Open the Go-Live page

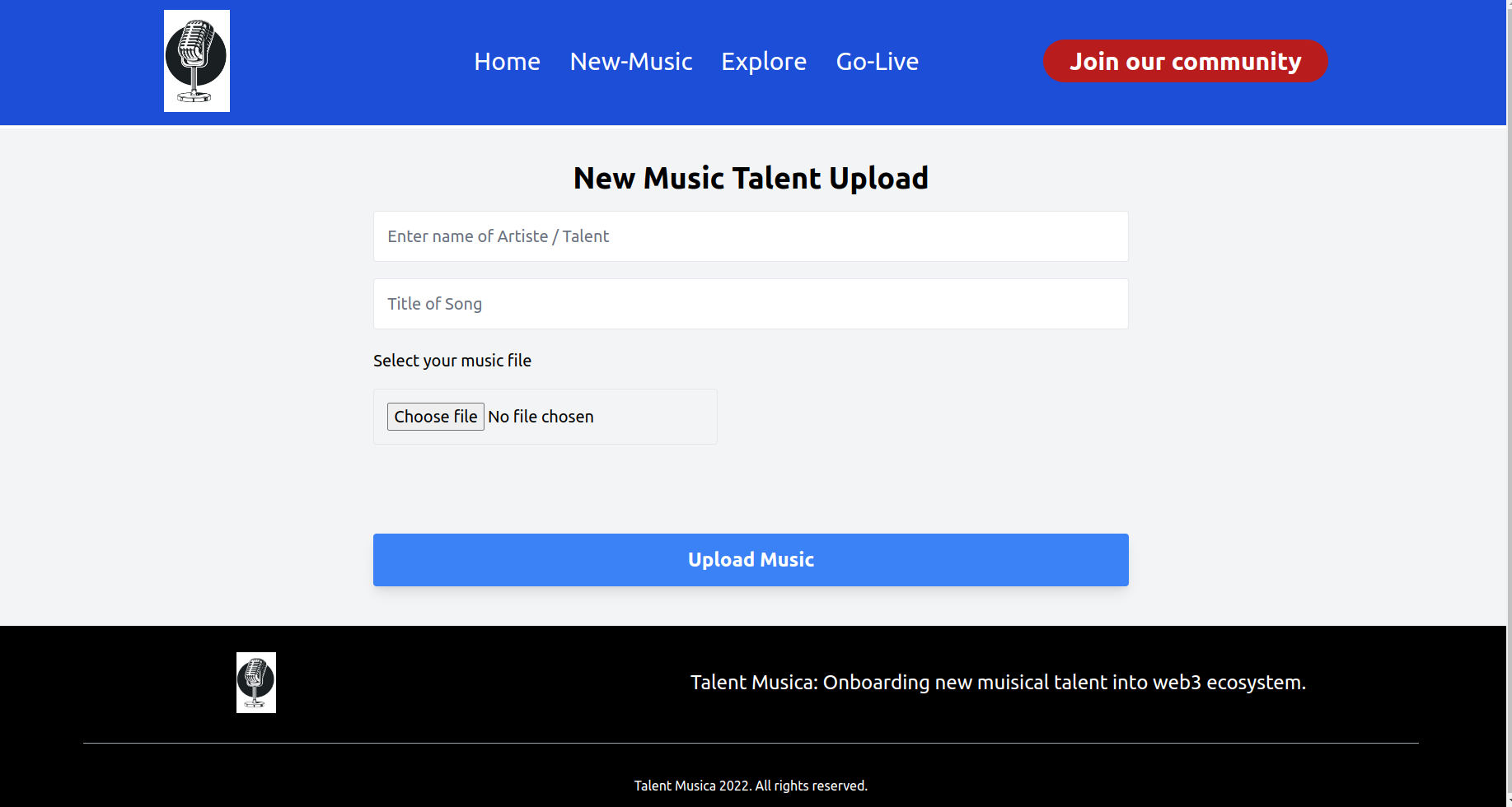877,61
